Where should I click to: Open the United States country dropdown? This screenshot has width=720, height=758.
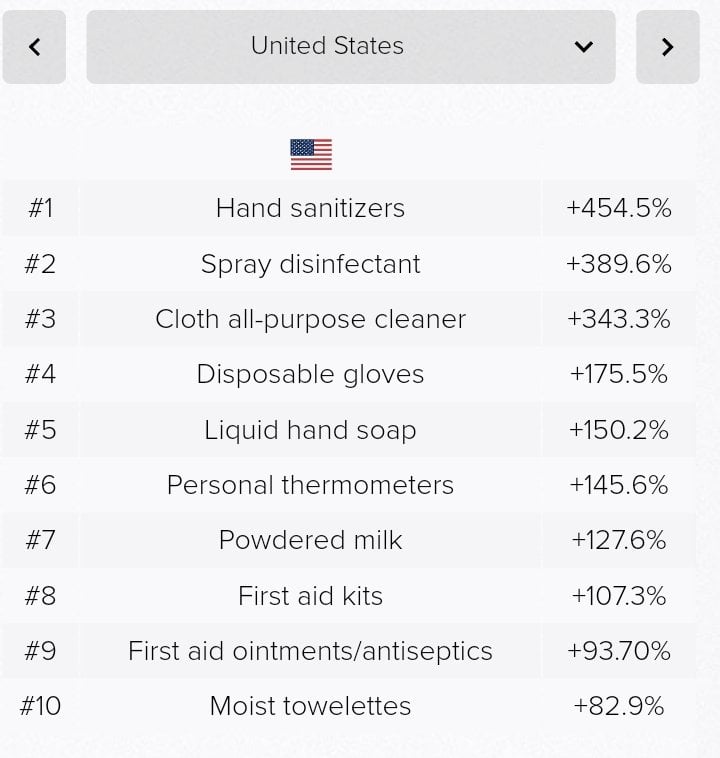327,46
